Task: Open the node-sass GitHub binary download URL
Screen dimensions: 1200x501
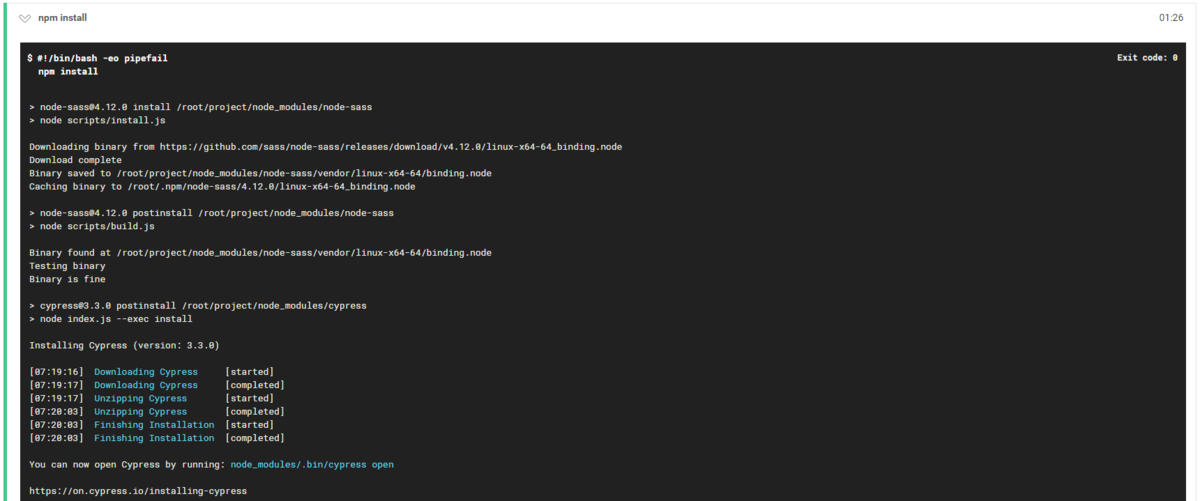Action: click(x=391, y=147)
